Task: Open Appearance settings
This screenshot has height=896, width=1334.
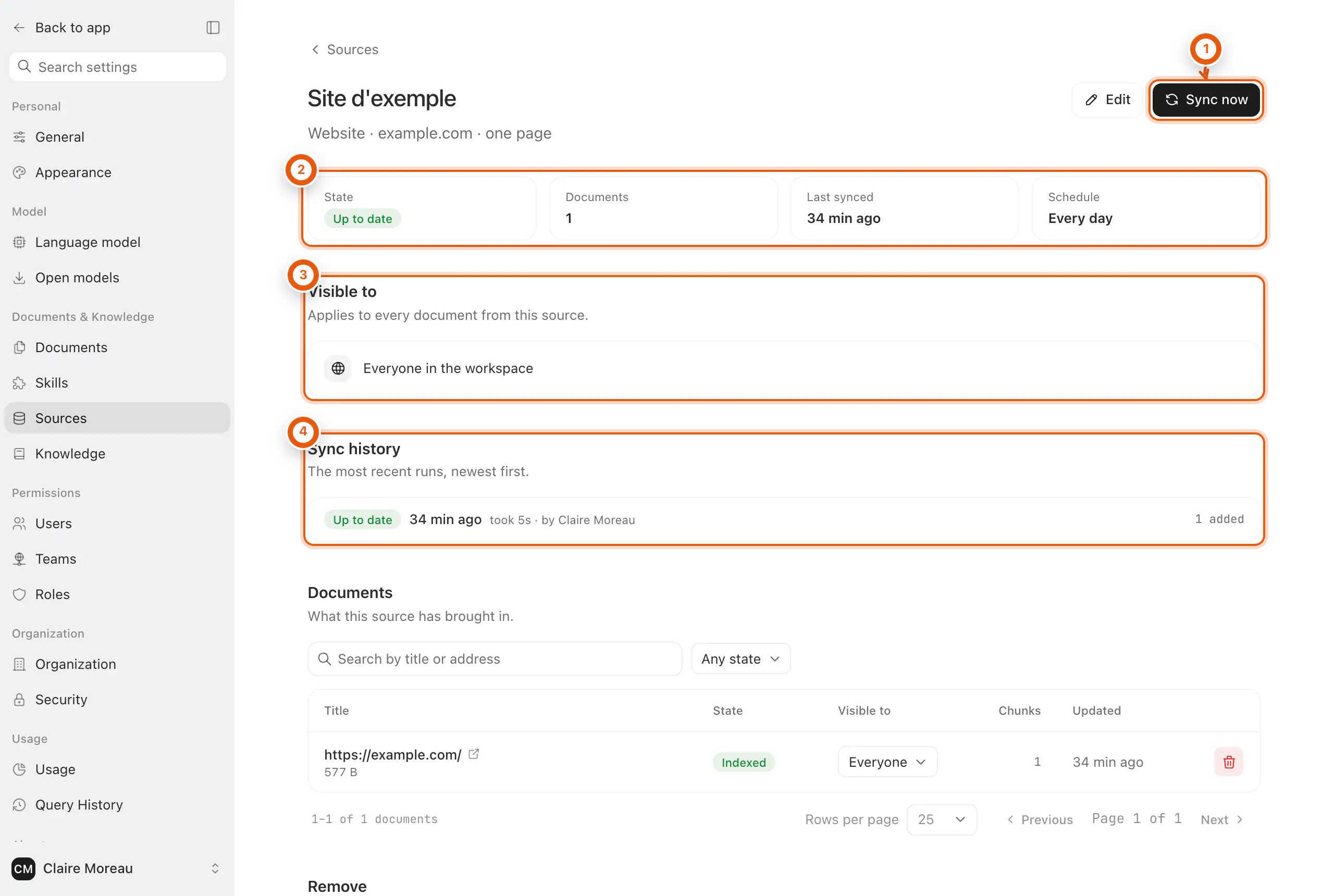Action: coord(117,172)
